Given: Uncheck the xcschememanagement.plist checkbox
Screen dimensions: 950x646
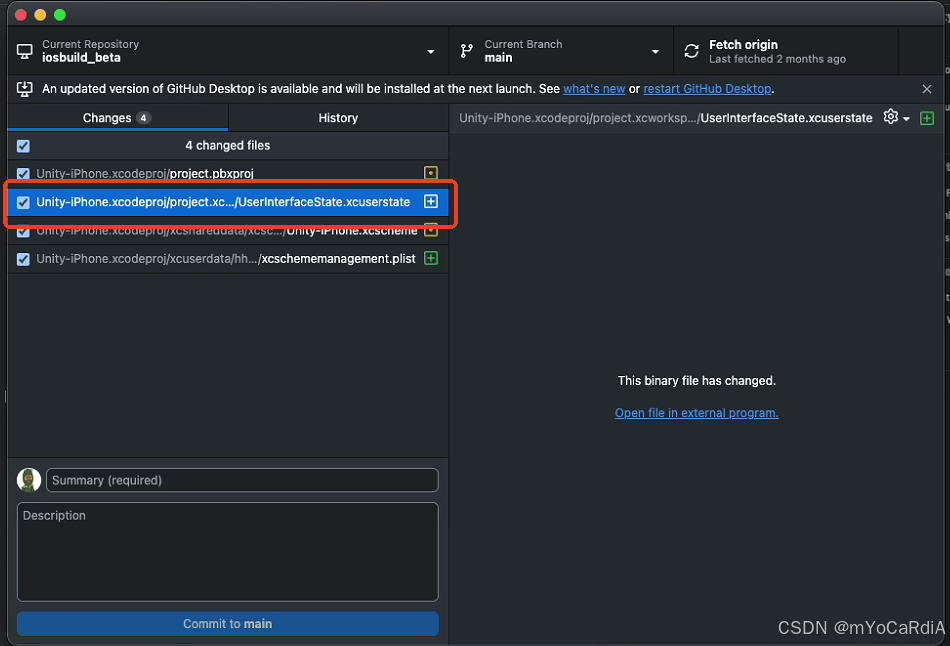Looking at the screenshot, I should pos(24,259).
